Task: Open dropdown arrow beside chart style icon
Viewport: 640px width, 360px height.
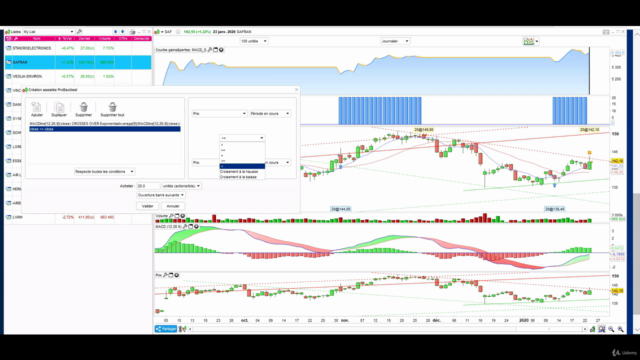Action: (x=537, y=41)
